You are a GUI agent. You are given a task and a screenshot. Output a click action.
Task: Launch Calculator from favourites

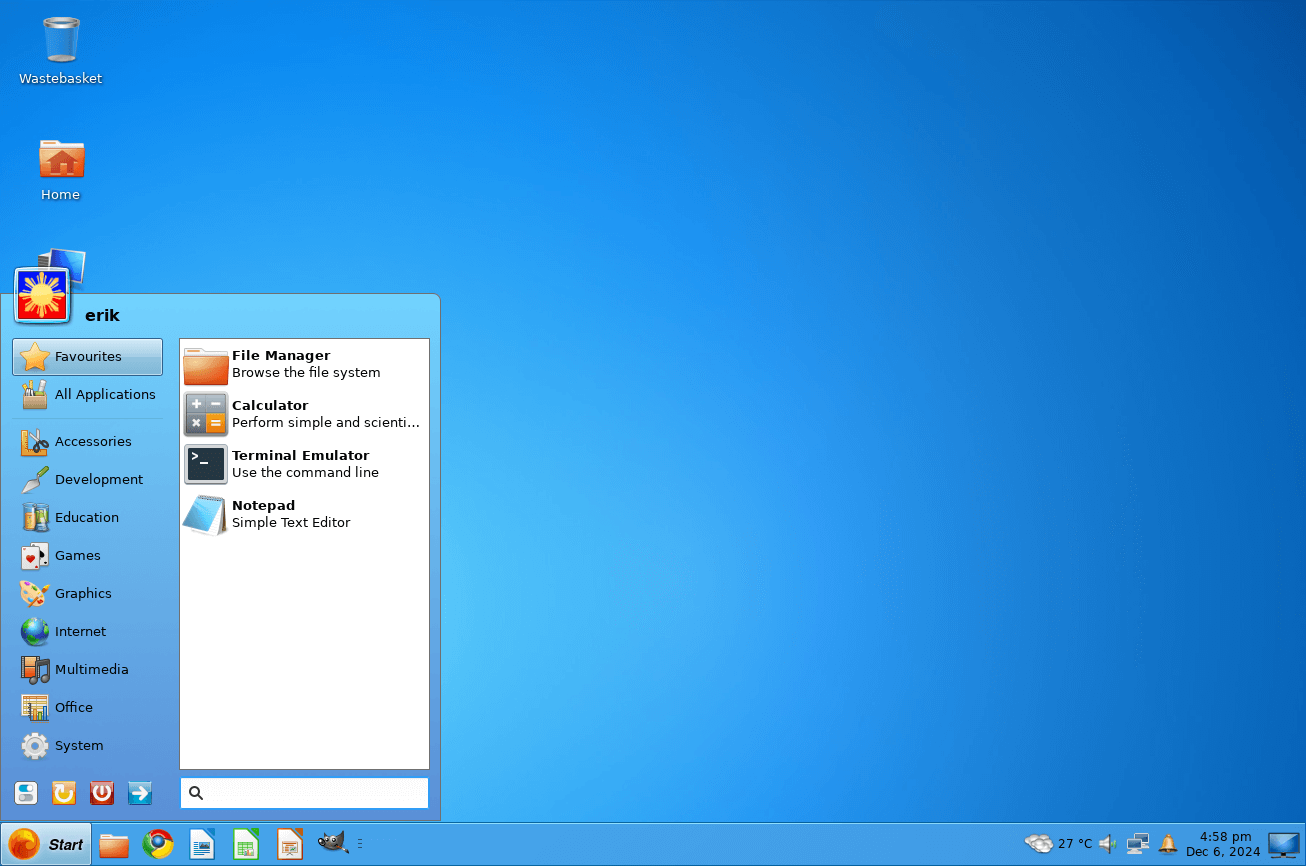click(304, 415)
